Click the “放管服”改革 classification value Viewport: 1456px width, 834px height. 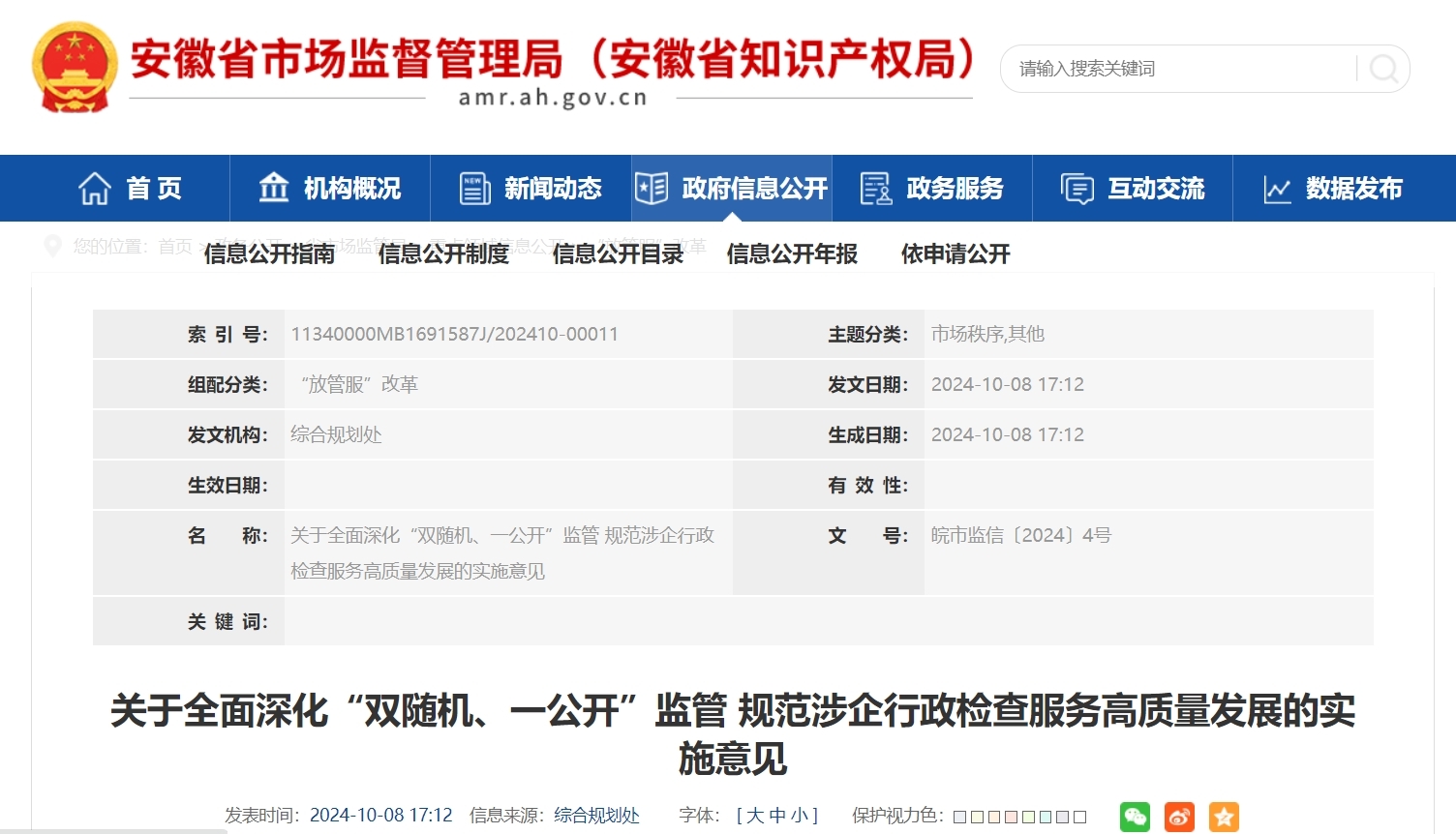click(x=358, y=384)
